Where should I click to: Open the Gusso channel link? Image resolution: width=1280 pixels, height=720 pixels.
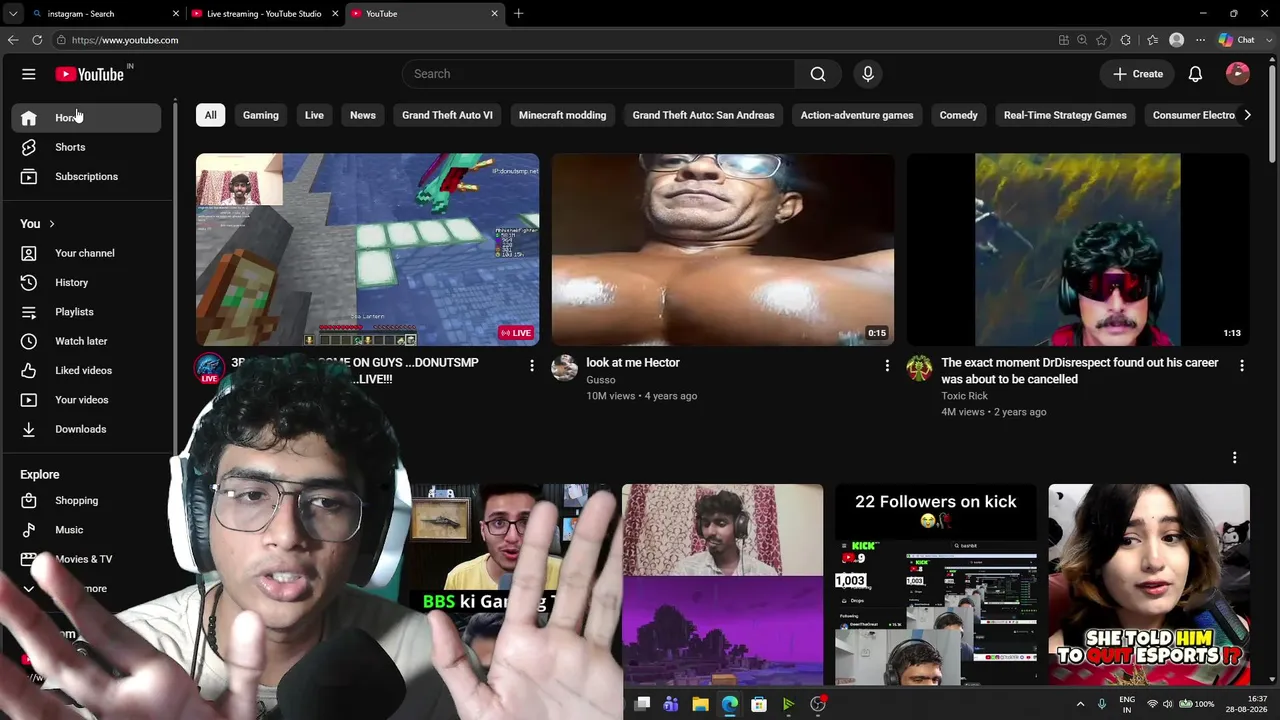(601, 380)
